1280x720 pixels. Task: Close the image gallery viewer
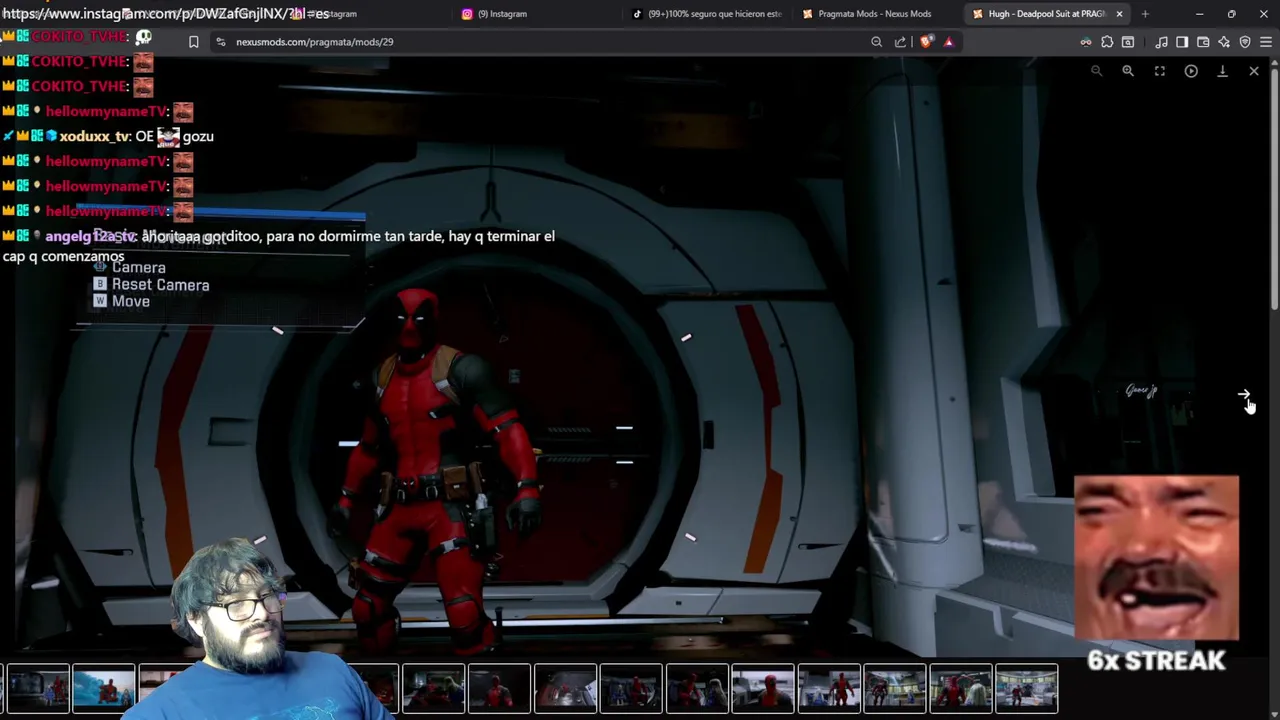(x=1254, y=71)
